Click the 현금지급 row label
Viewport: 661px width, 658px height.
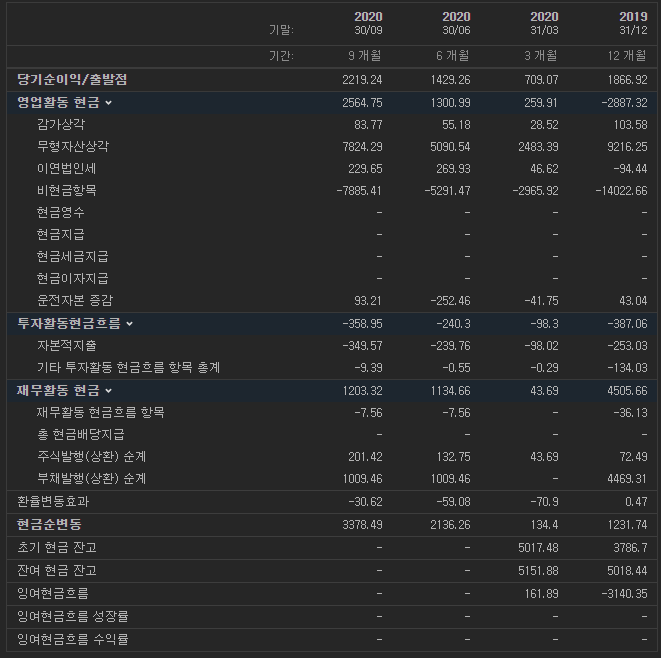click(x=61, y=234)
